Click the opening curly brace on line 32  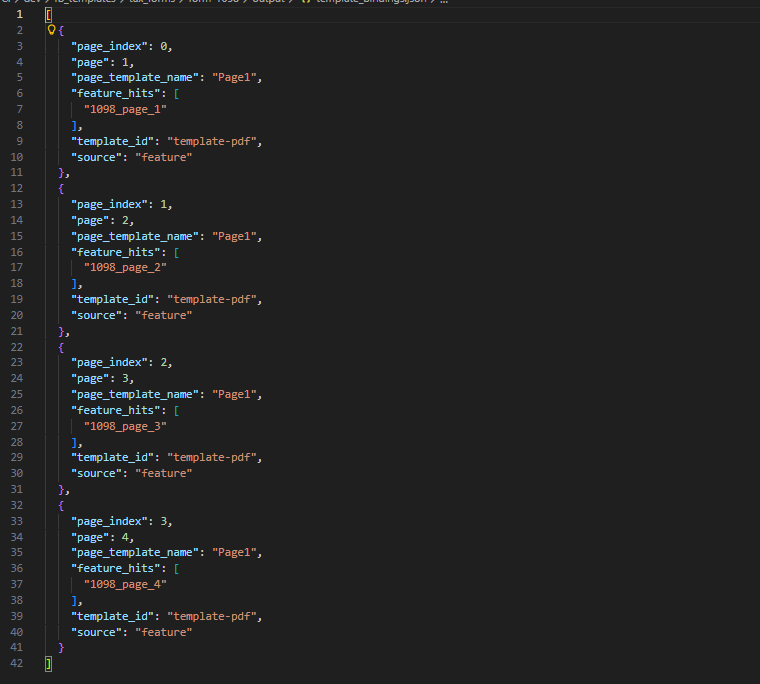(61, 506)
